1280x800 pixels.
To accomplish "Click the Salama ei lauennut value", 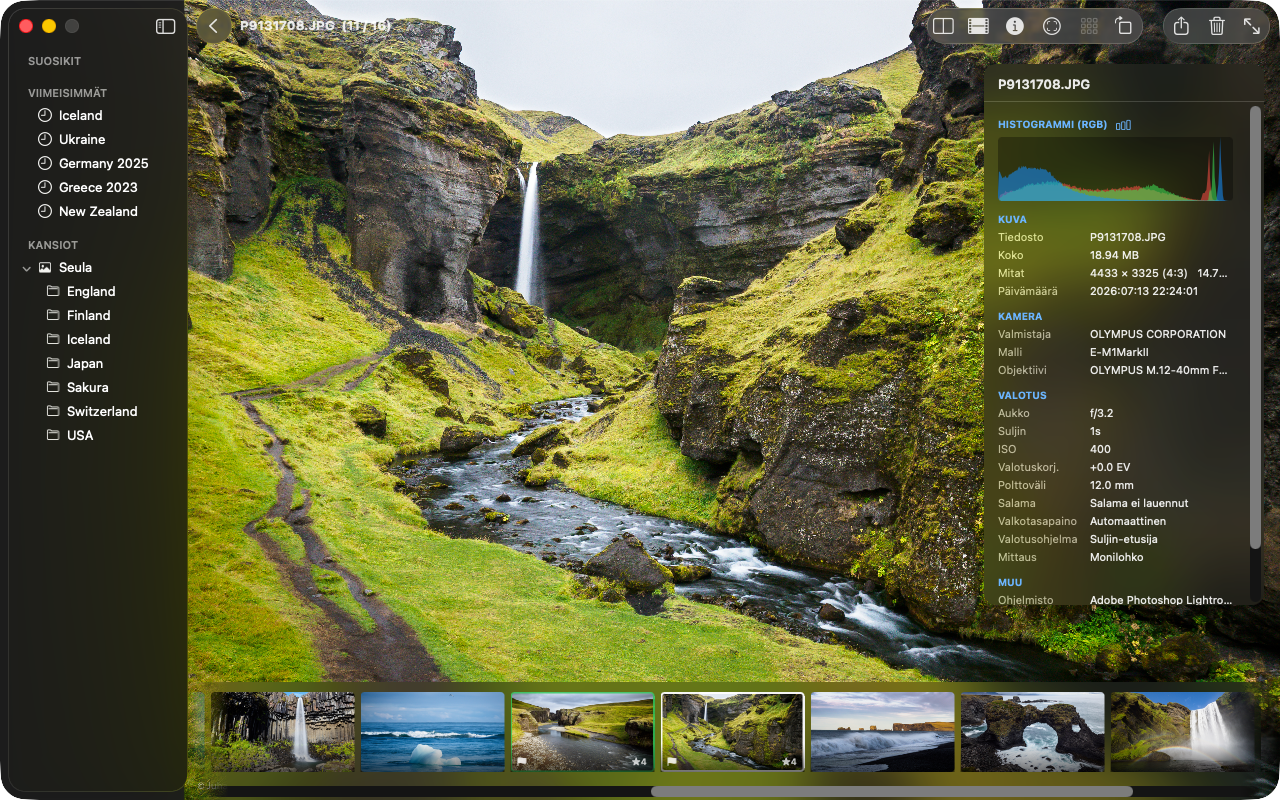I will 1139,503.
